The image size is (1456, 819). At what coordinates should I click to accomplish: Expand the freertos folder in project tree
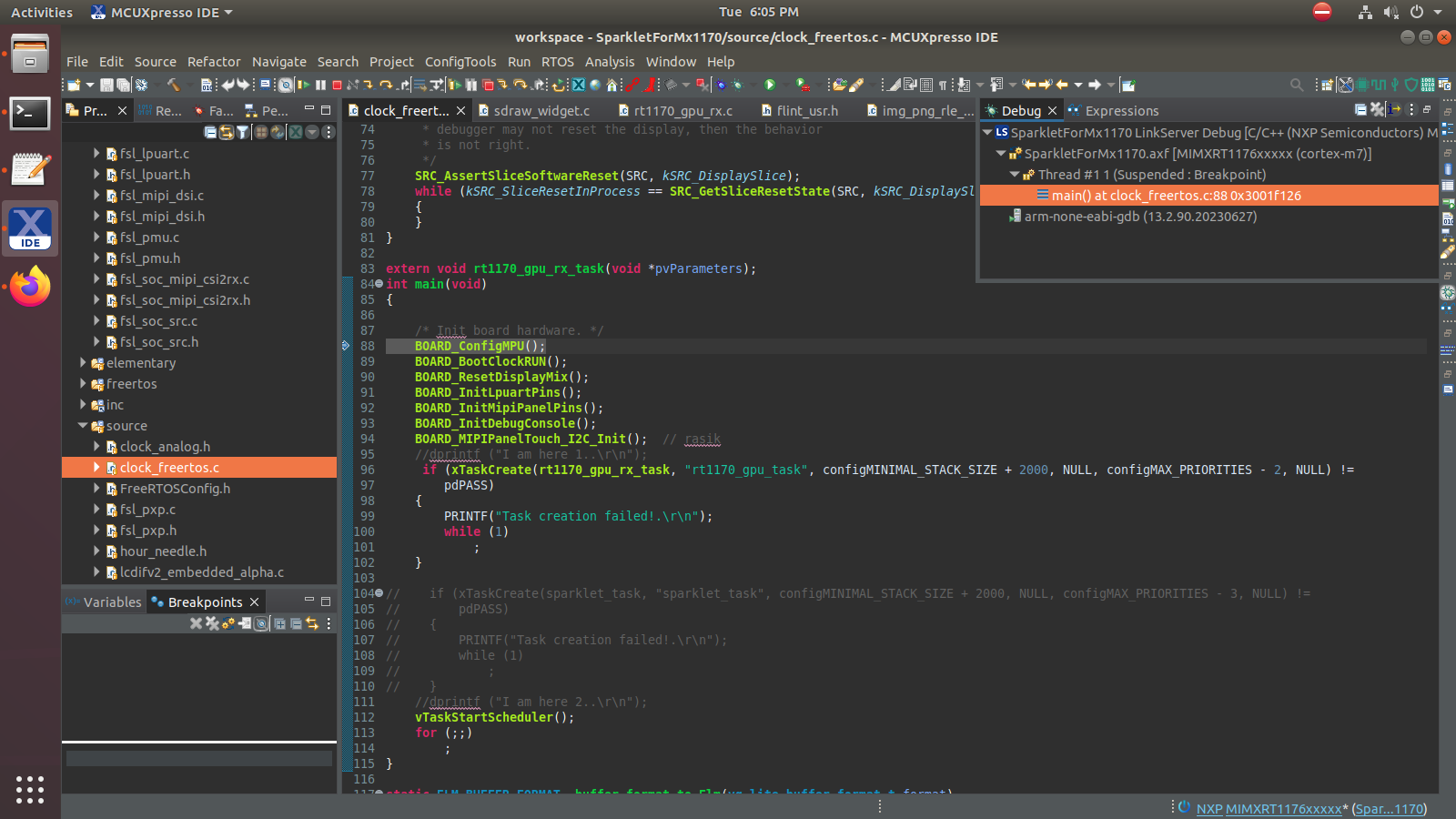click(83, 384)
